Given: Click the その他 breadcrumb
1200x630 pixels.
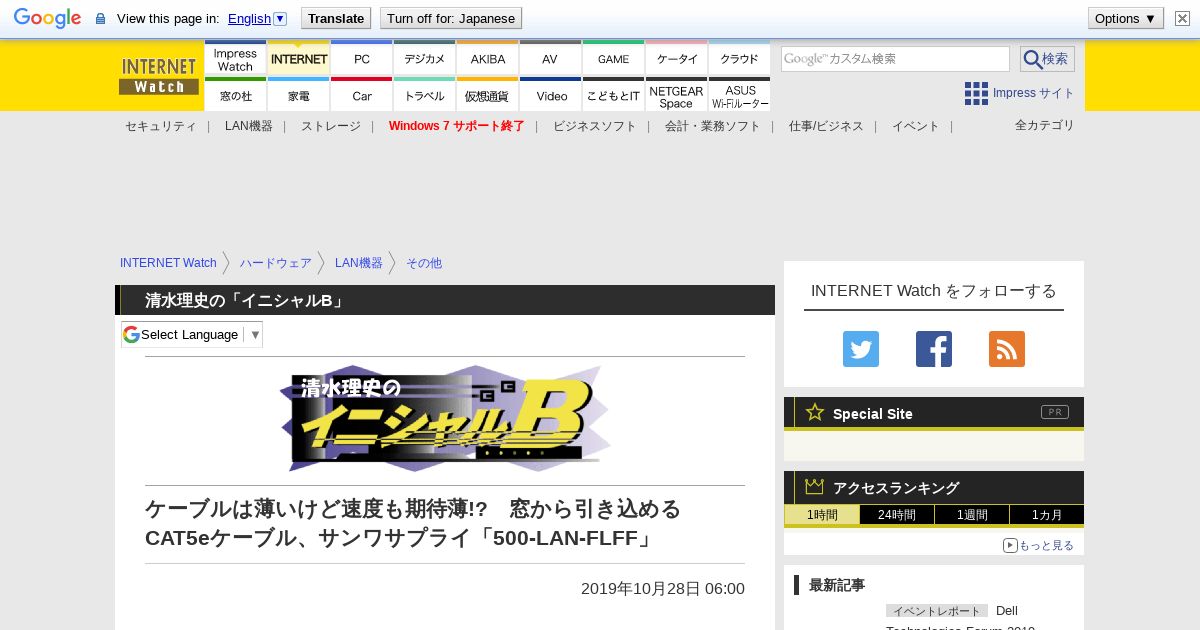Looking at the screenshot, I should pyautogui.click(x=424, y=263).
